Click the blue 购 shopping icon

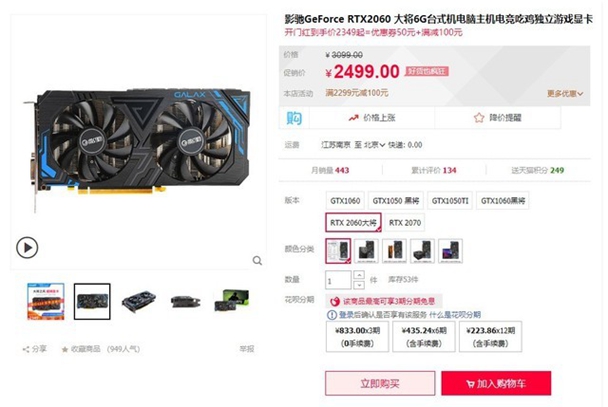[x=294, y=118]
